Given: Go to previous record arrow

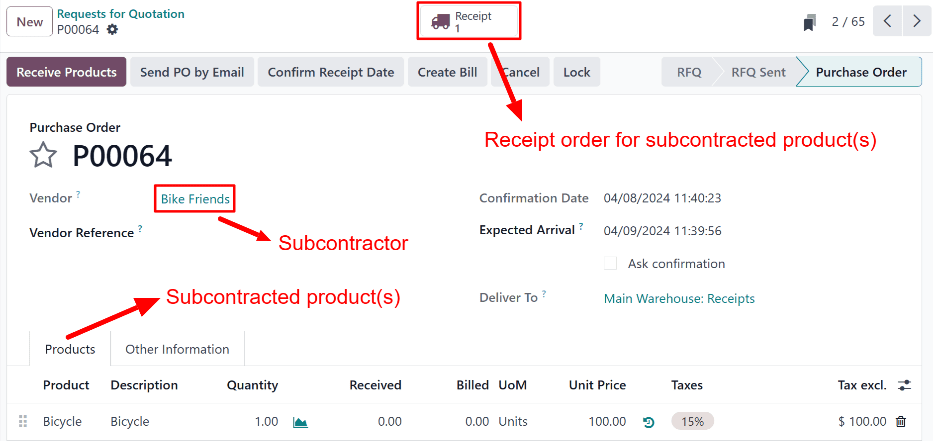Looking at the screenshot, I should (888, 21).
